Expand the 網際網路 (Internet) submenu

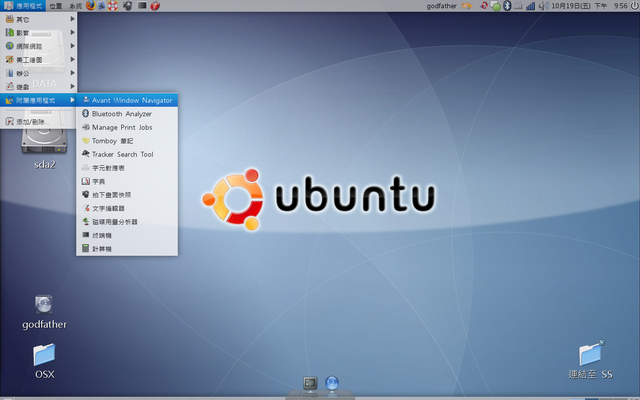39,46
